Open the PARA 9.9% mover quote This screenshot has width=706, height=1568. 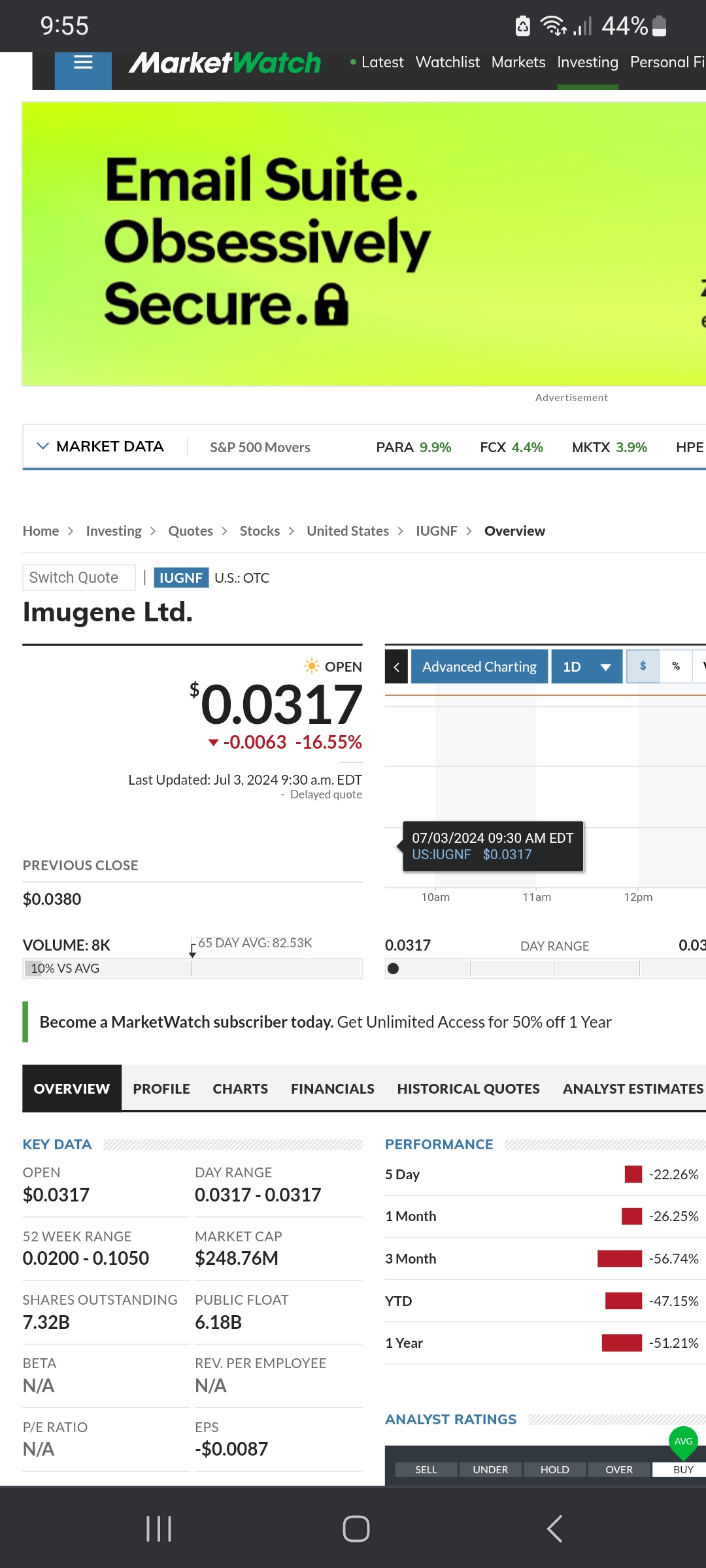click(414, 448)
